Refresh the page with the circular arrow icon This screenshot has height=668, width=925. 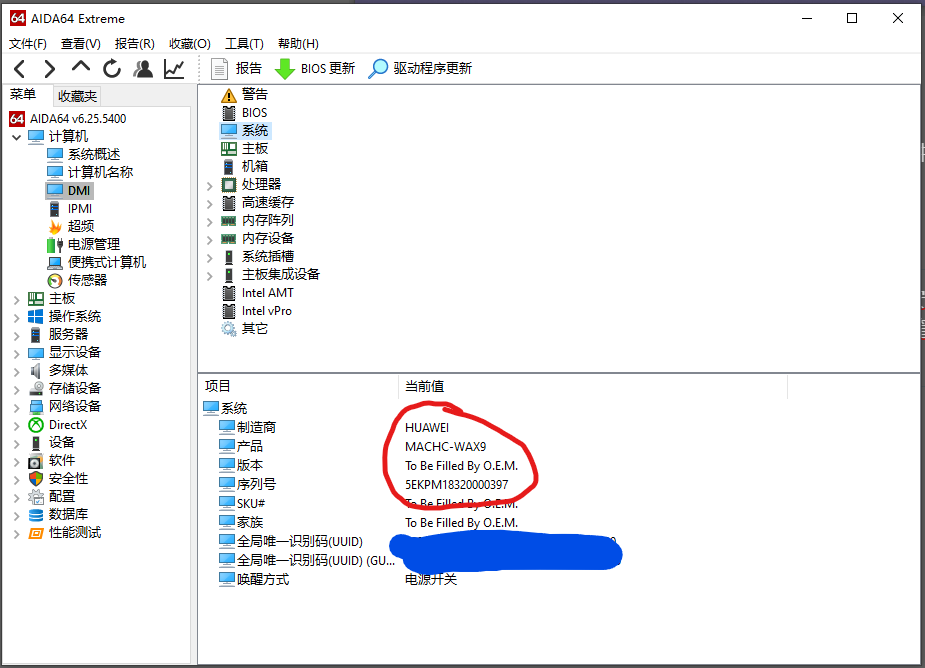[112, 69]
